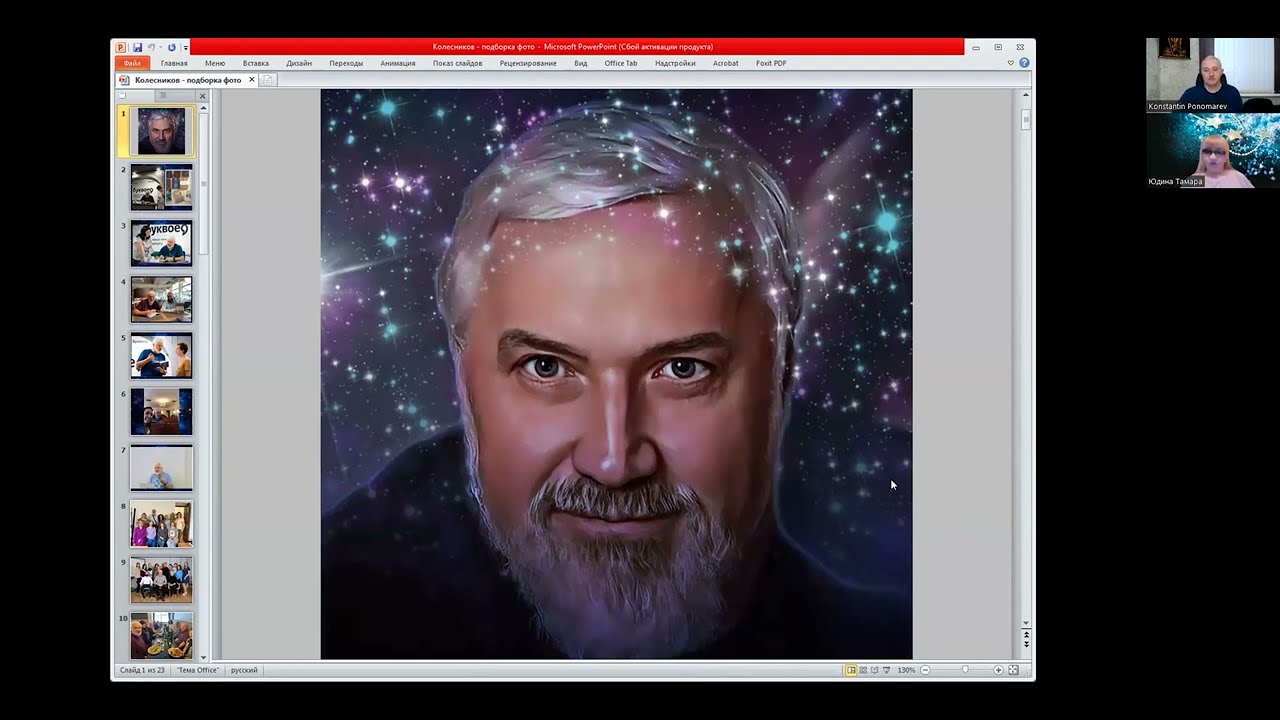Switch to the Переходы ribbon tab
Screen dimensions: 1280x720
point(346,63)
